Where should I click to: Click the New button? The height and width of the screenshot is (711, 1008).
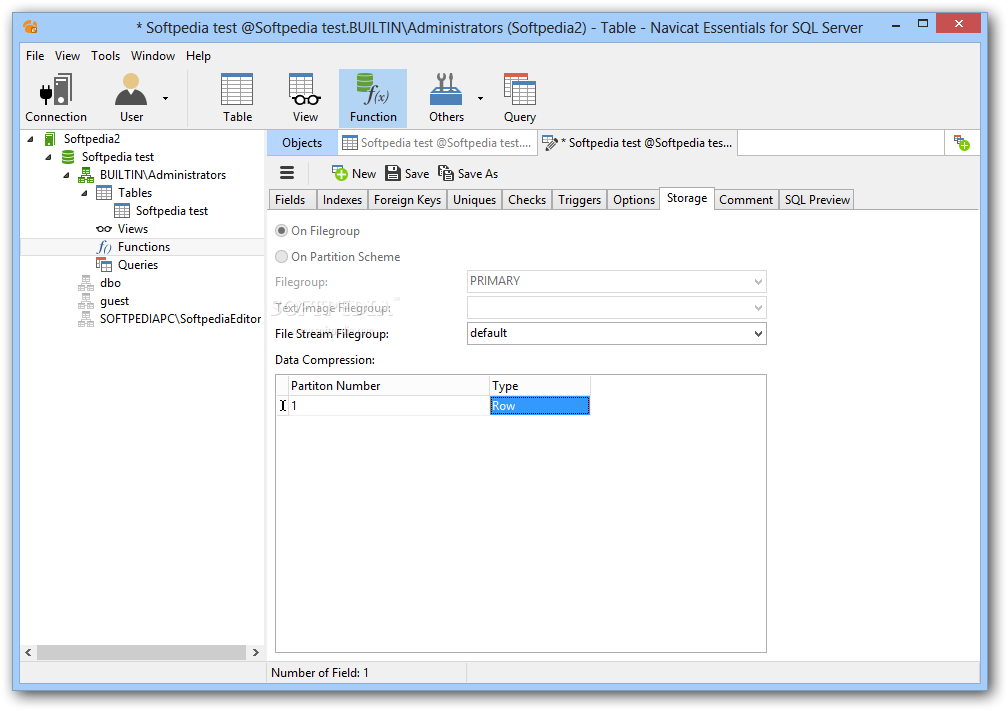354,174
